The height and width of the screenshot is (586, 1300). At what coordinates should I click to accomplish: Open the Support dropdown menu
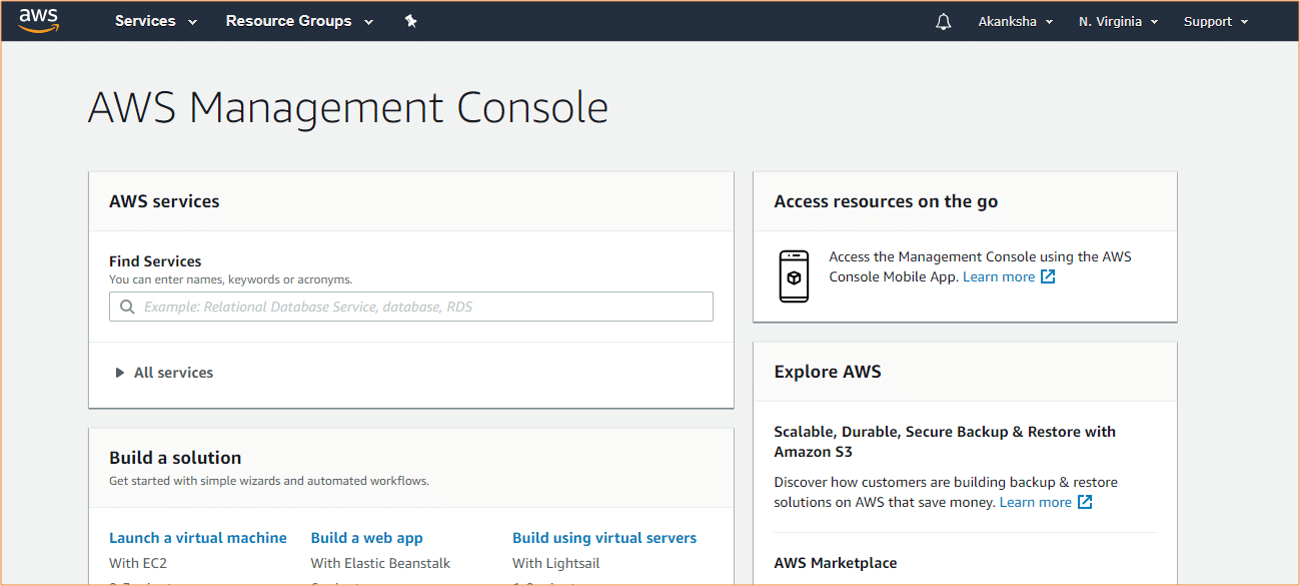pyautogui.click(x=1216, y=21)
